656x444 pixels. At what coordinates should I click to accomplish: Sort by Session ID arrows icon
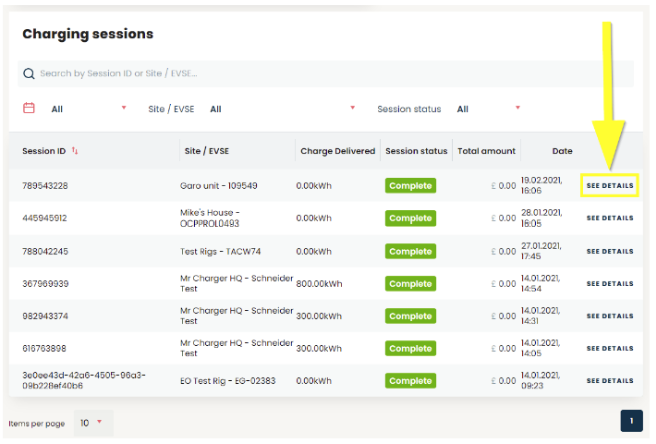pos(75,151)
